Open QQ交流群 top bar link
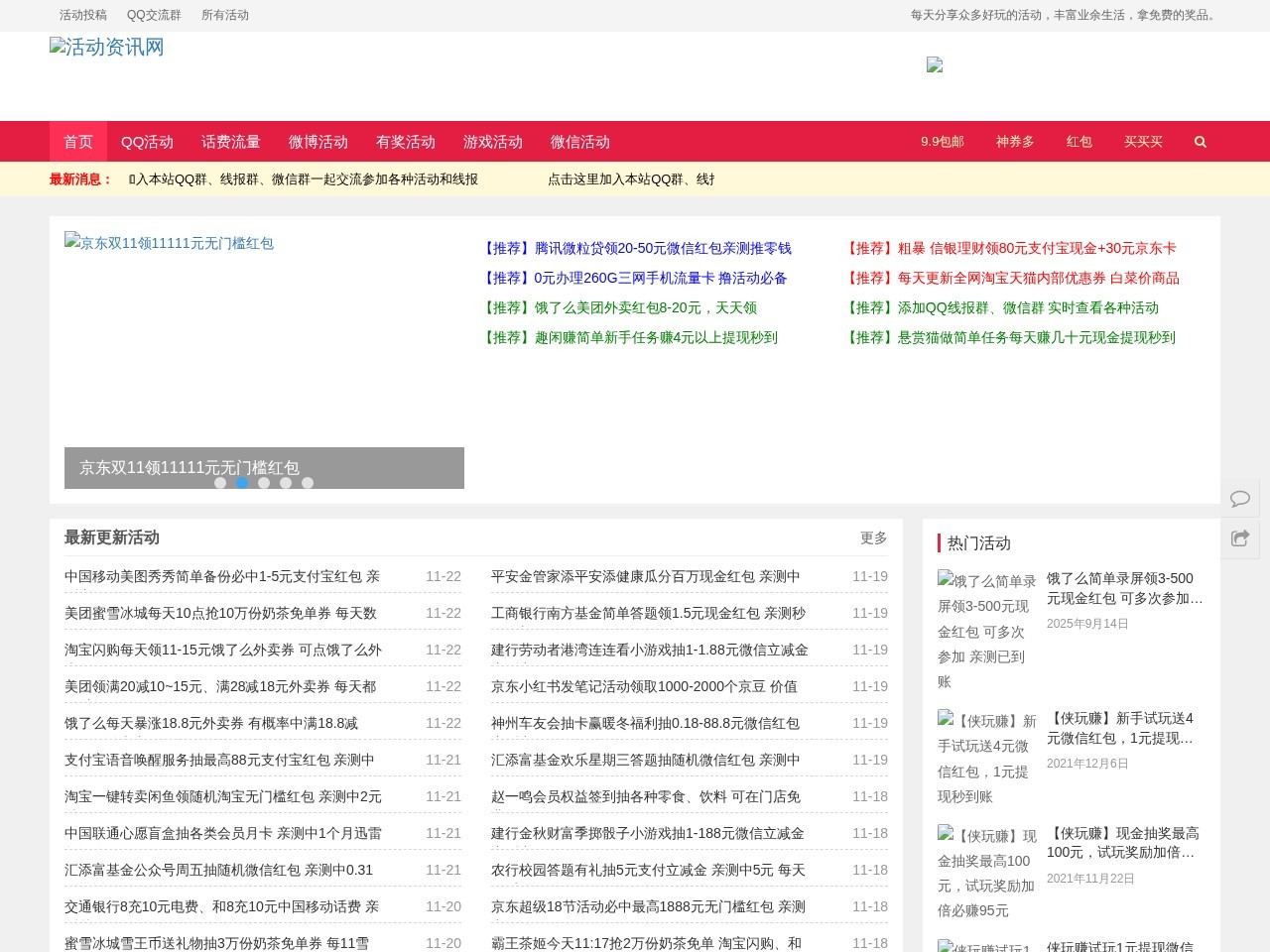 (154, 15)
